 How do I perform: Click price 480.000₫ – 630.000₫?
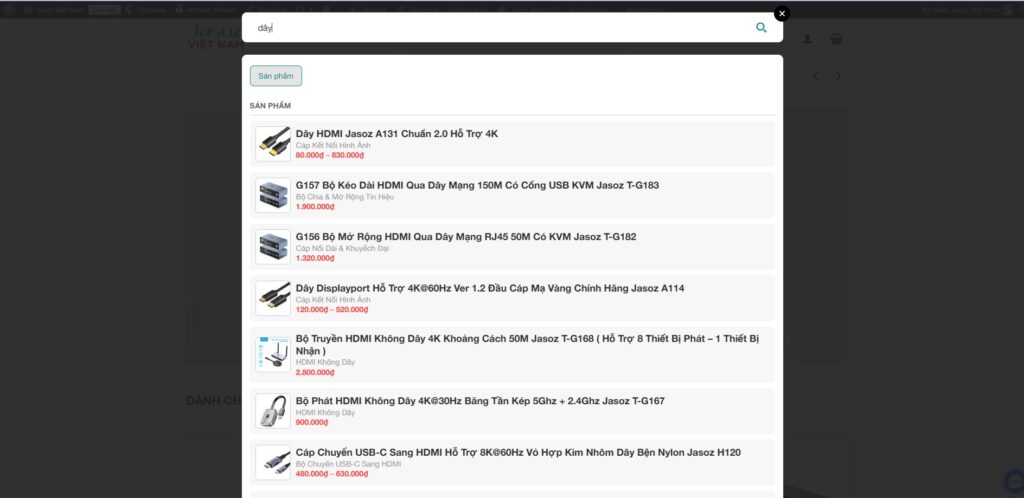click(x=332, y=474)
